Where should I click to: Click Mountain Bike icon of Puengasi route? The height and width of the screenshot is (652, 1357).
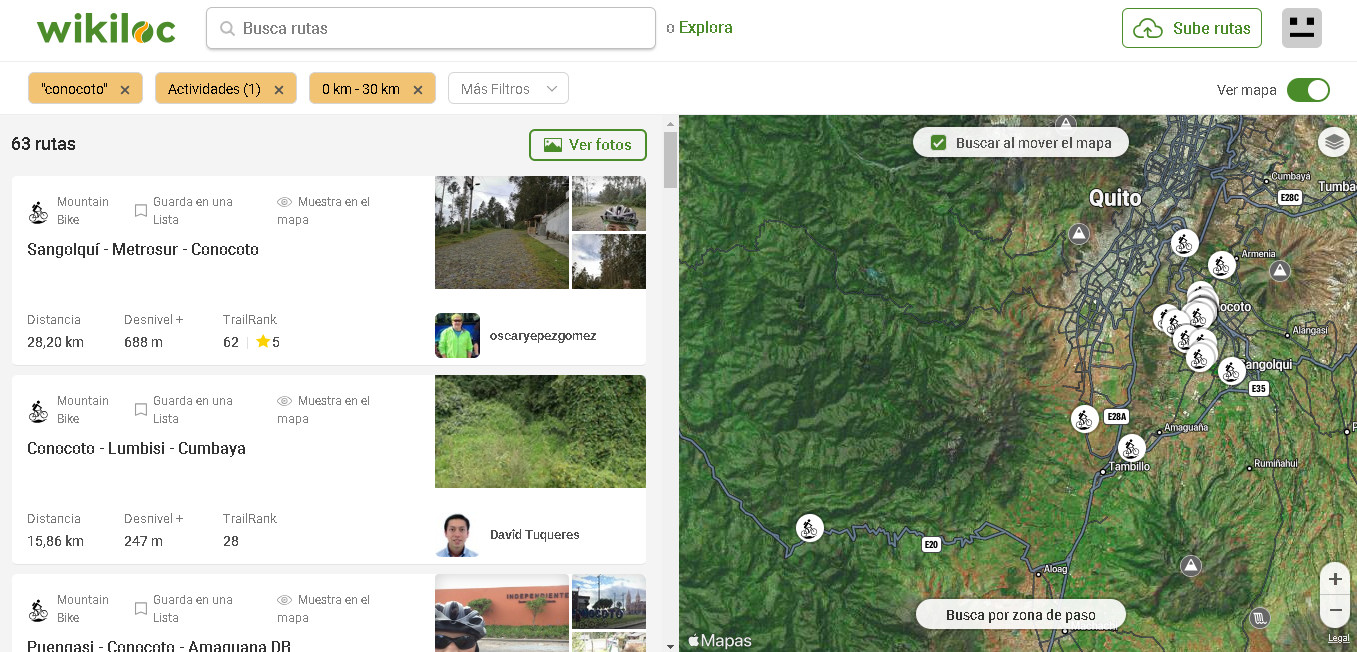(38, 609)
